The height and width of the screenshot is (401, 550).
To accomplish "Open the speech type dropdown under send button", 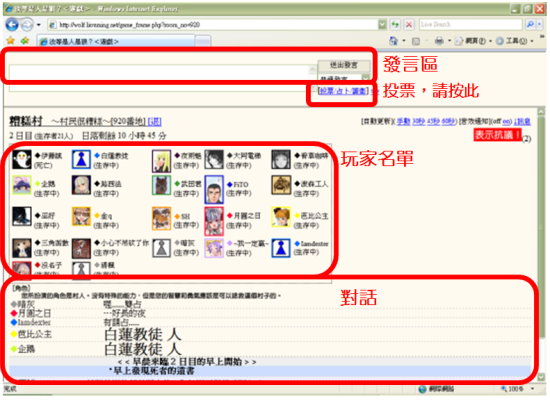I will (x=365, y=78).
